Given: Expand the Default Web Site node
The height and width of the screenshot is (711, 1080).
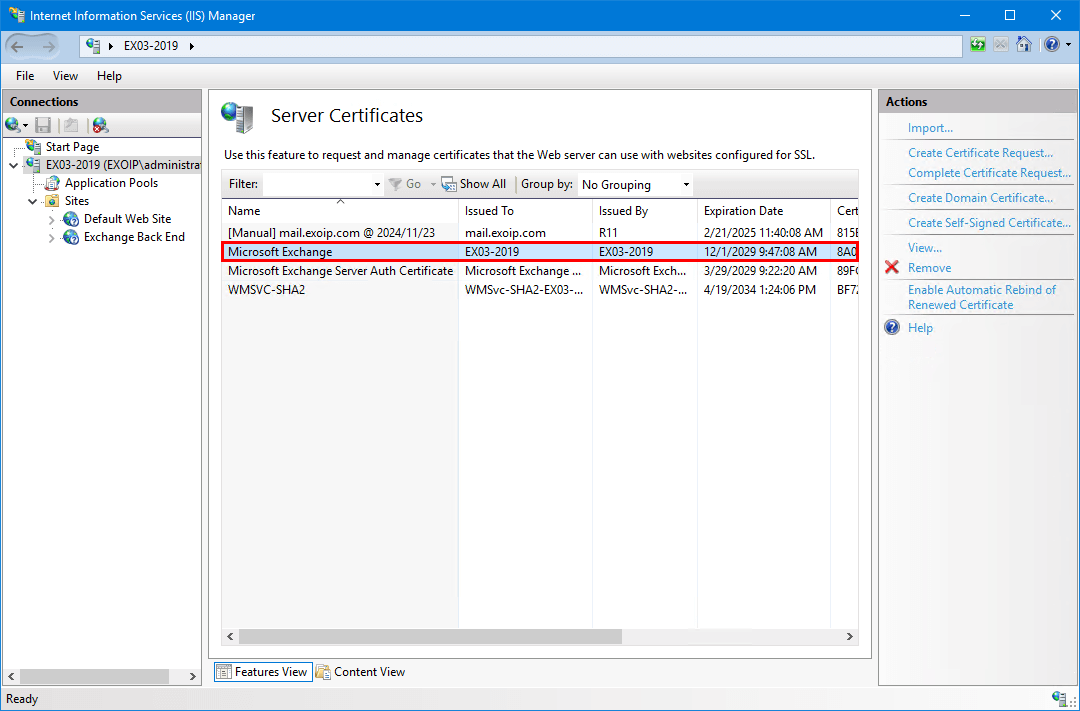Looking at the screenshot, I should click(x=52, y=219).
